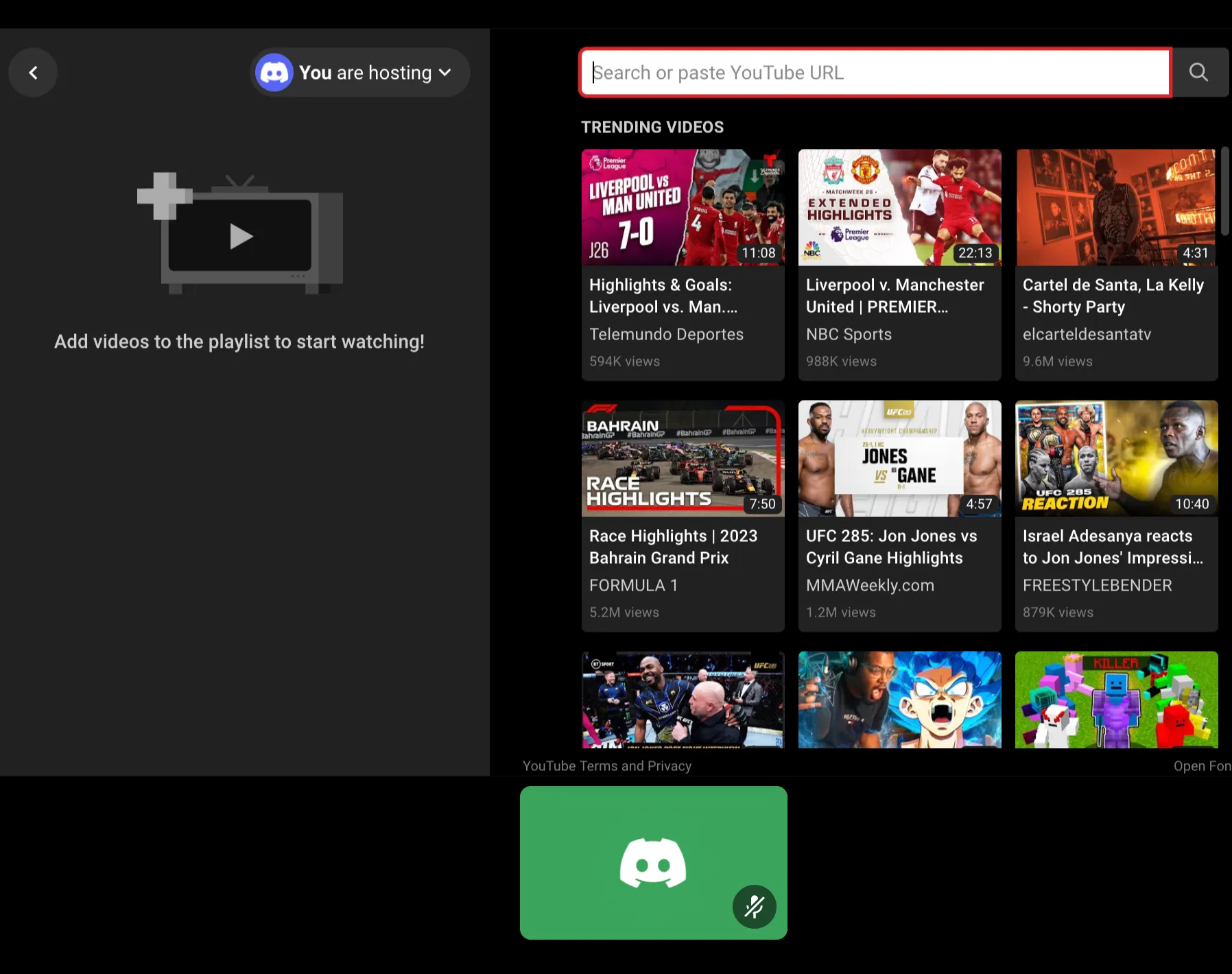Select NBC Extended Highlights thumbnail
Screen dimensions: 1232x974
point(900,207)
